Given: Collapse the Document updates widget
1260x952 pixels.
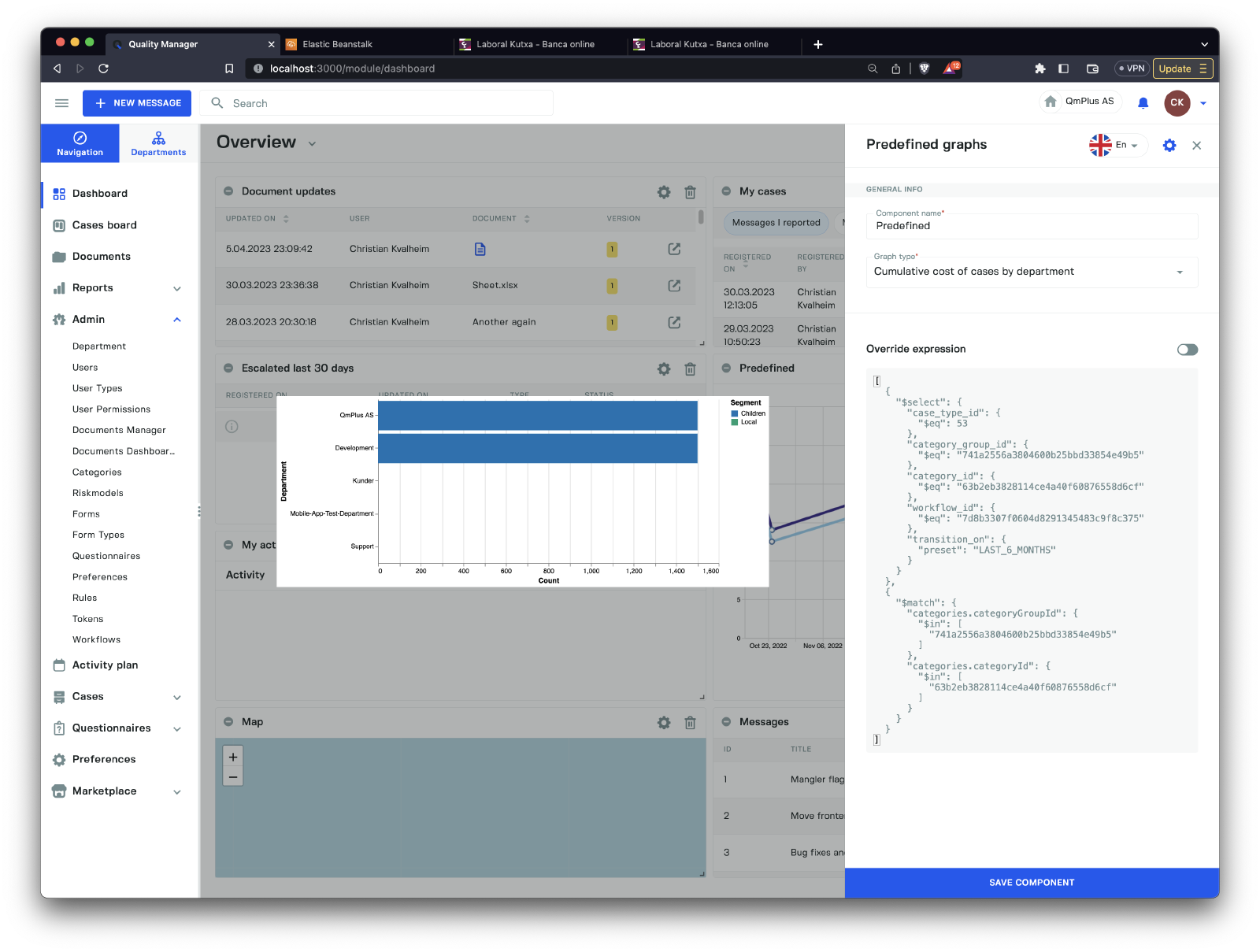Looking at the screenshot, I should pyautogui.click(x=228, y=191).
